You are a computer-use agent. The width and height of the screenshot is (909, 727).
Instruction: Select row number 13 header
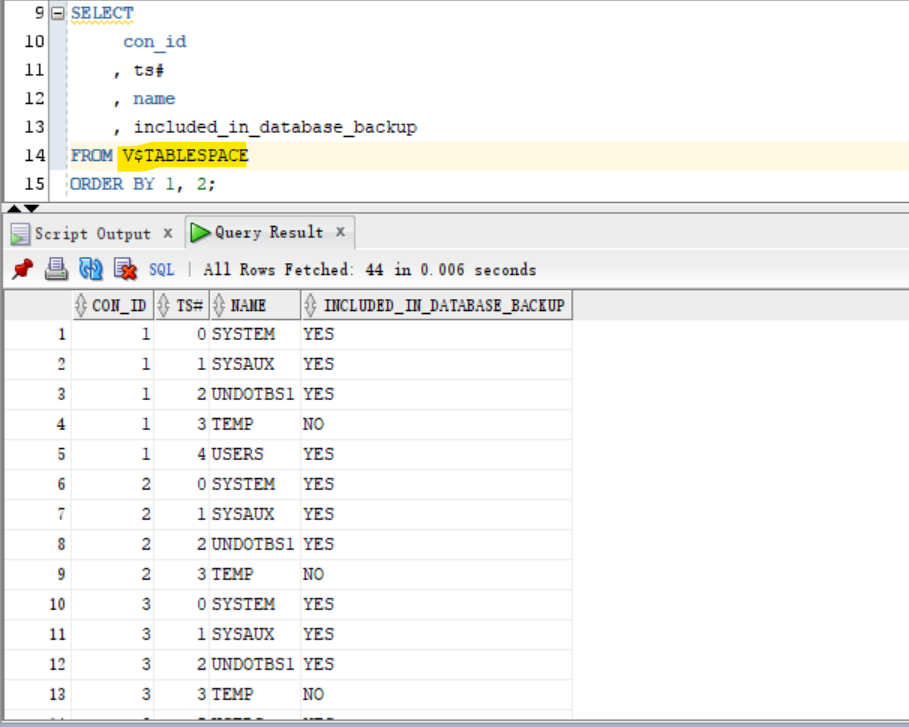click(38, 695)
